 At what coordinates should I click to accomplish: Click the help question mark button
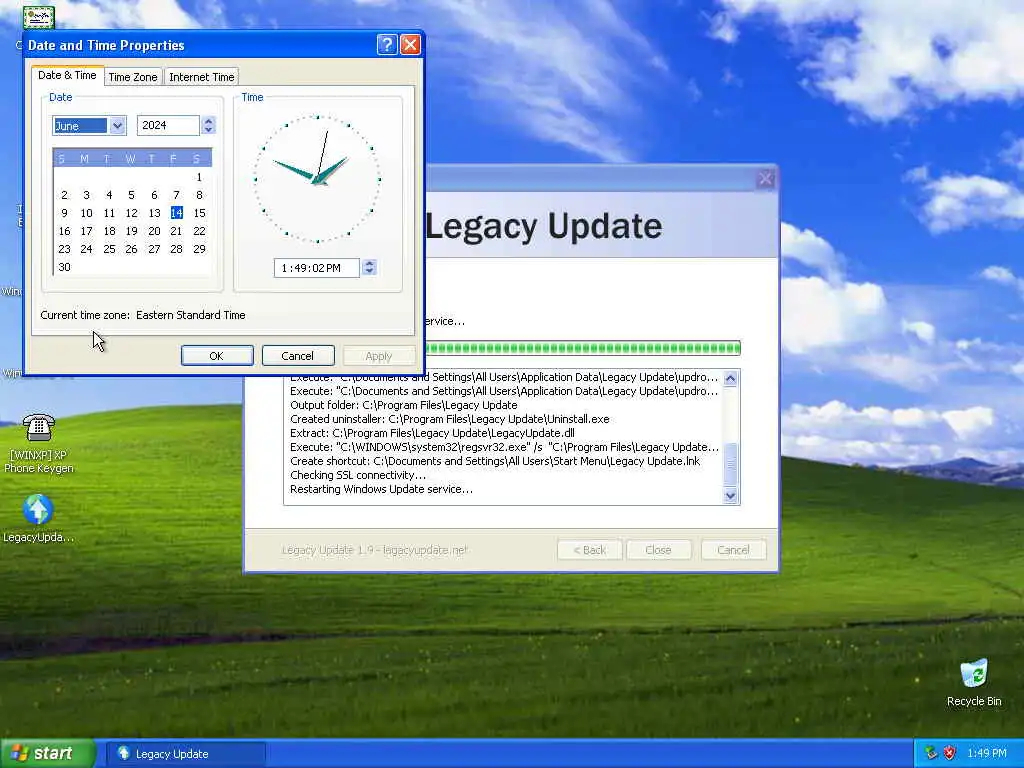[387, 44]
